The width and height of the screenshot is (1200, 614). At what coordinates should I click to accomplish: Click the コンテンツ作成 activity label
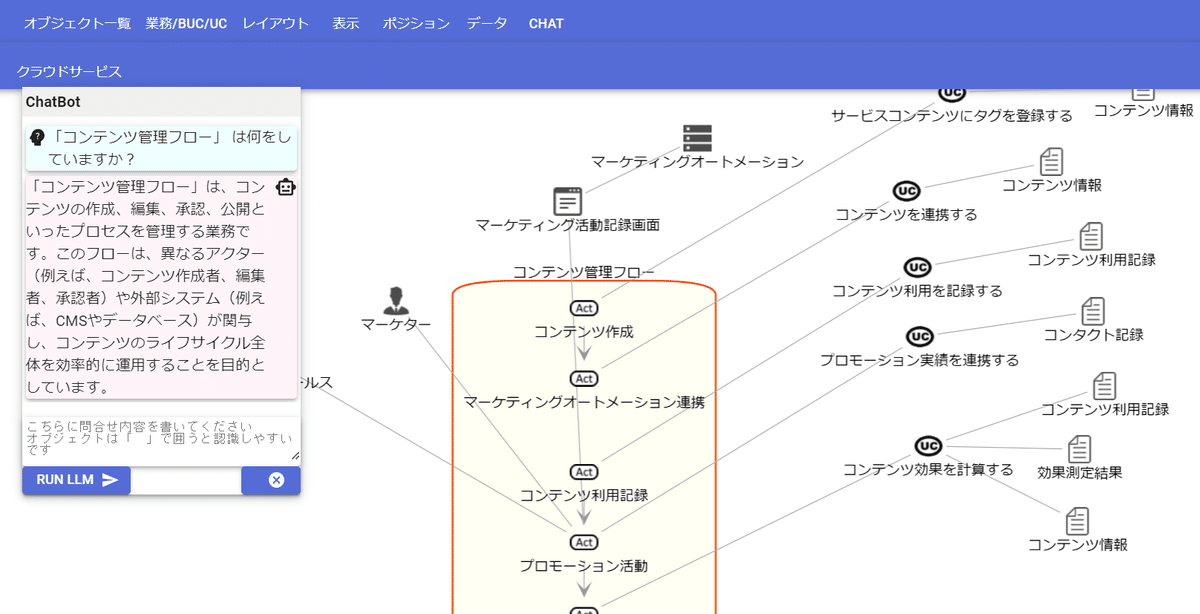click(x=584, y=332)
